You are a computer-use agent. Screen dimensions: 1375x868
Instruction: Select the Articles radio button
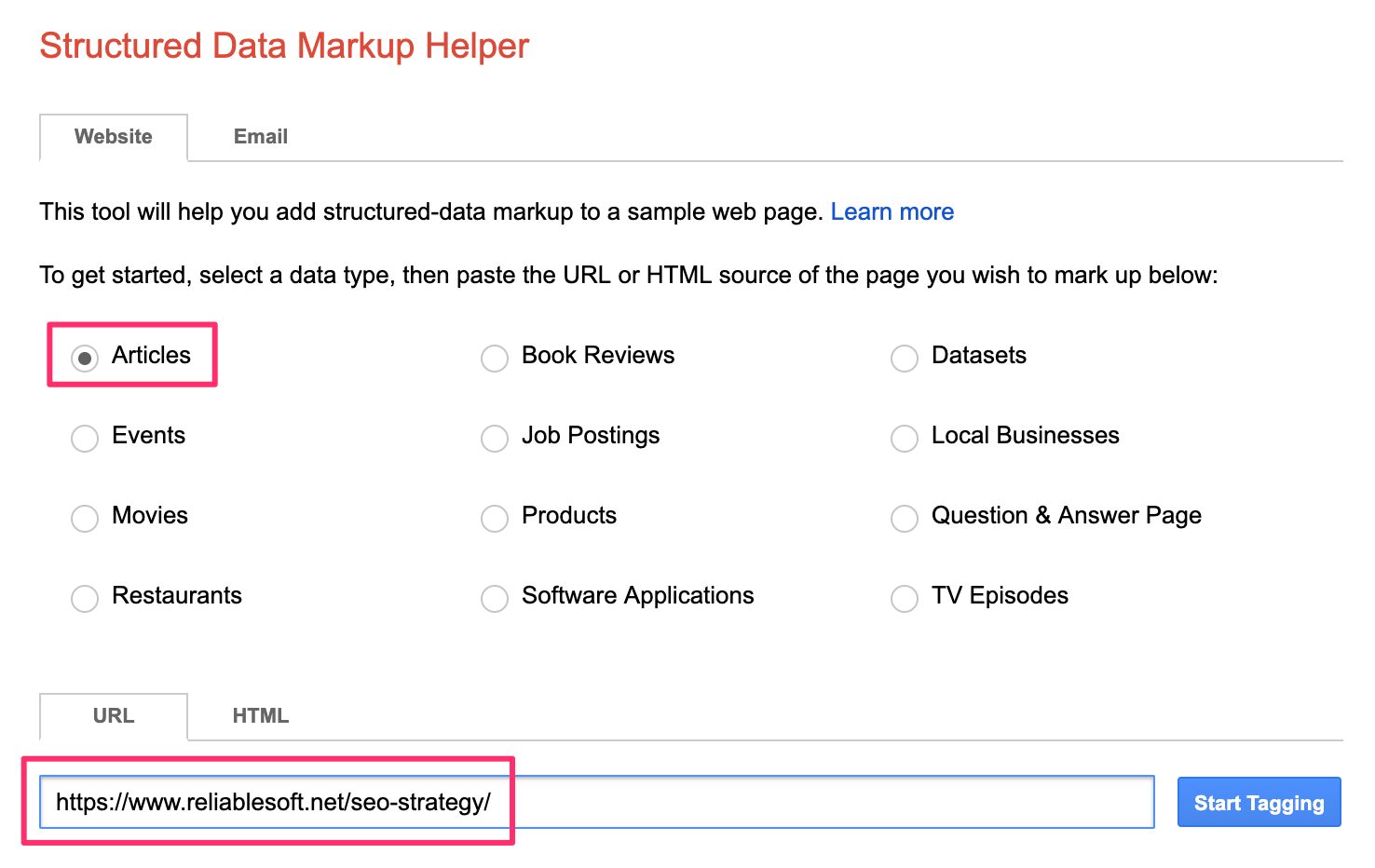point(85,358)
